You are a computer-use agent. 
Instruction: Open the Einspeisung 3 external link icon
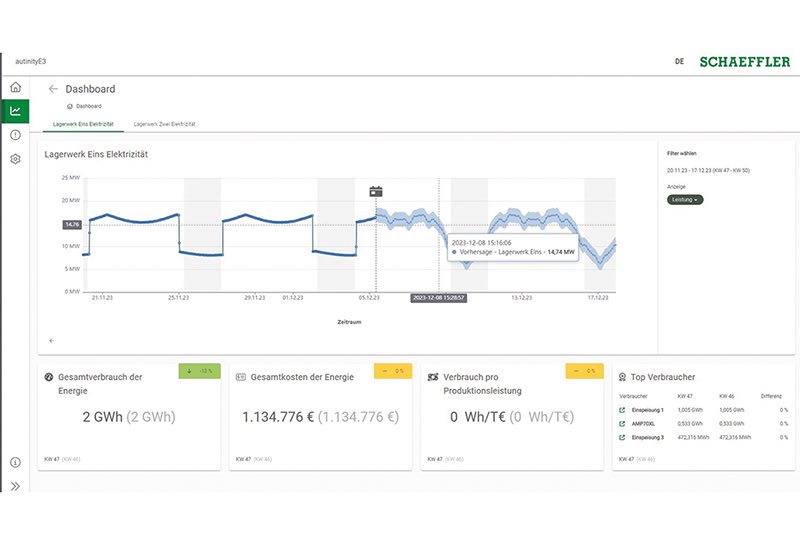click(623, 437)
